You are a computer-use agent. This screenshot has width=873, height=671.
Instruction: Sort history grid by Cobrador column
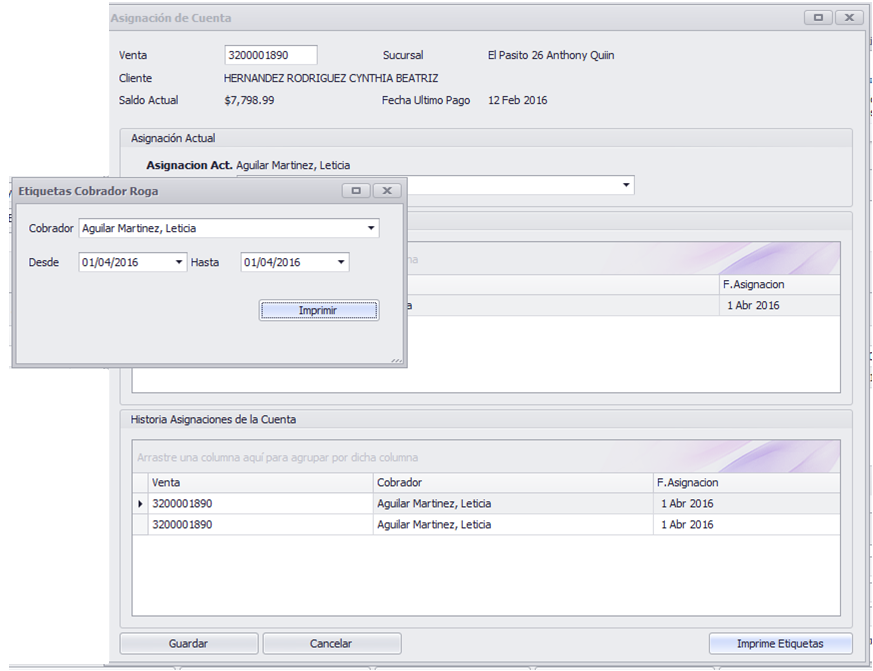pos(513,482)
